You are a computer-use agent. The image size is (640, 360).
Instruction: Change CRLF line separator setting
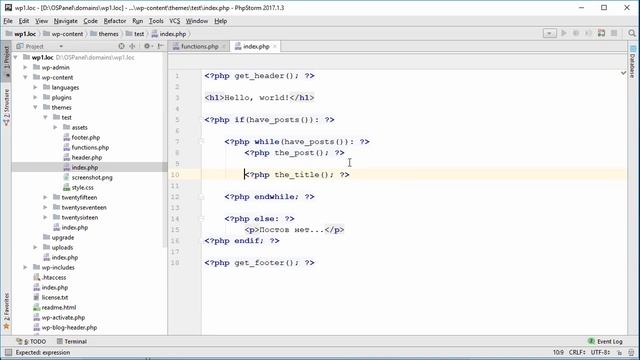(577, 352)
